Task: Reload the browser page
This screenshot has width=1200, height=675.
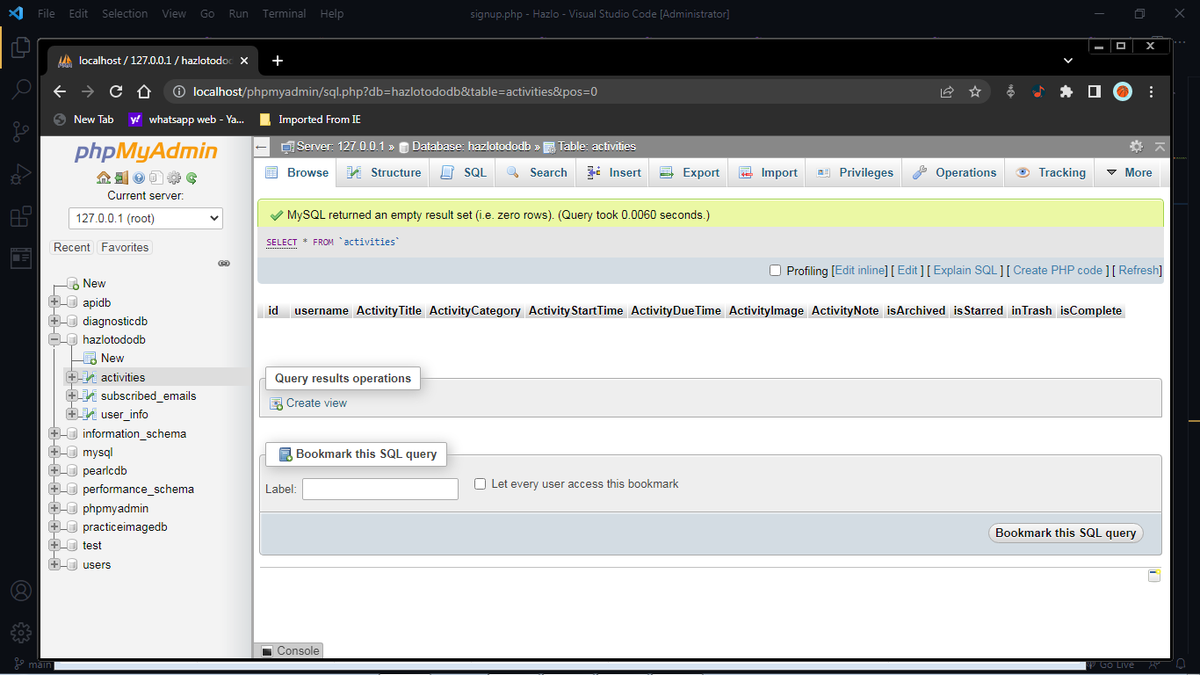Action: coord(116,91)
